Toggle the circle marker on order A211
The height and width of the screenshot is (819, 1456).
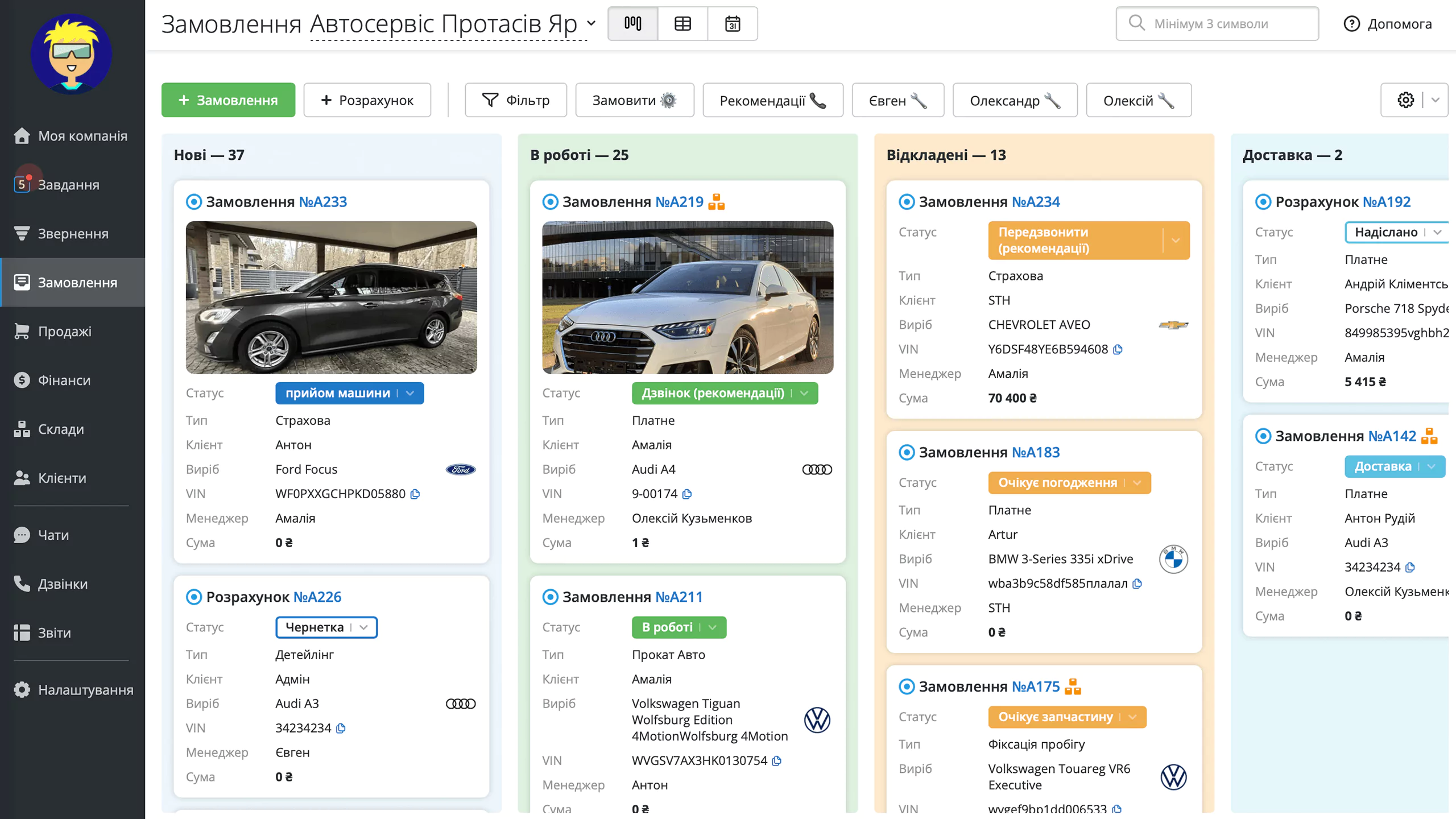click(x=550, y=597)
